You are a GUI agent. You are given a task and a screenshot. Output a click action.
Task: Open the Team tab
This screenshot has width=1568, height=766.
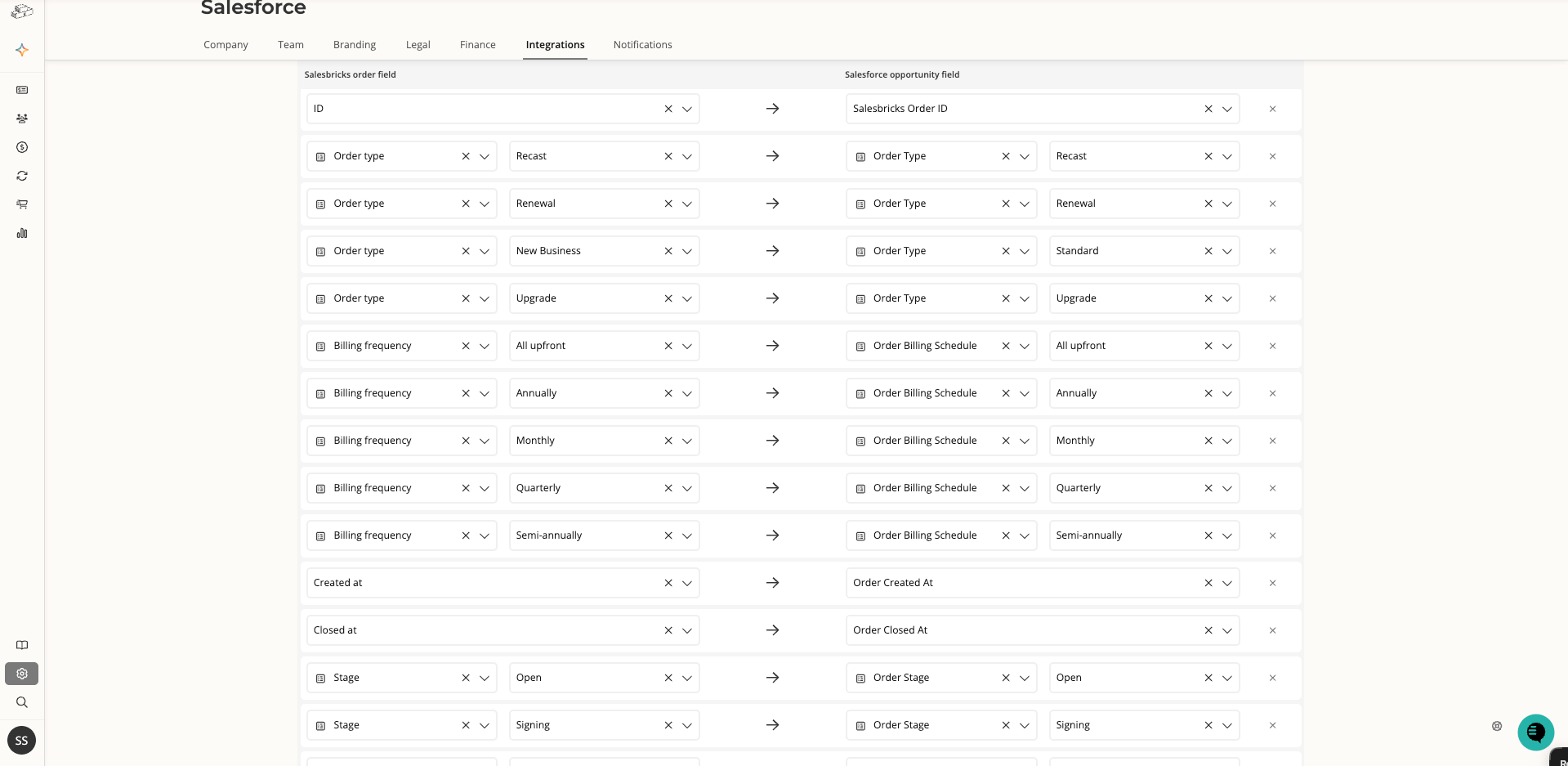pyautogui.click(x=291, y=45)
